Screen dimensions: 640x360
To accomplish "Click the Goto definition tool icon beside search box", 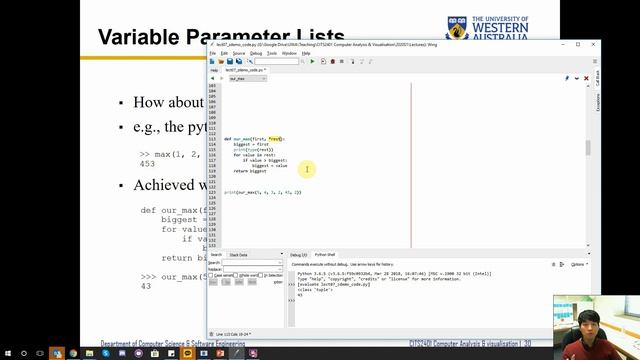I will tap(250, 61).
